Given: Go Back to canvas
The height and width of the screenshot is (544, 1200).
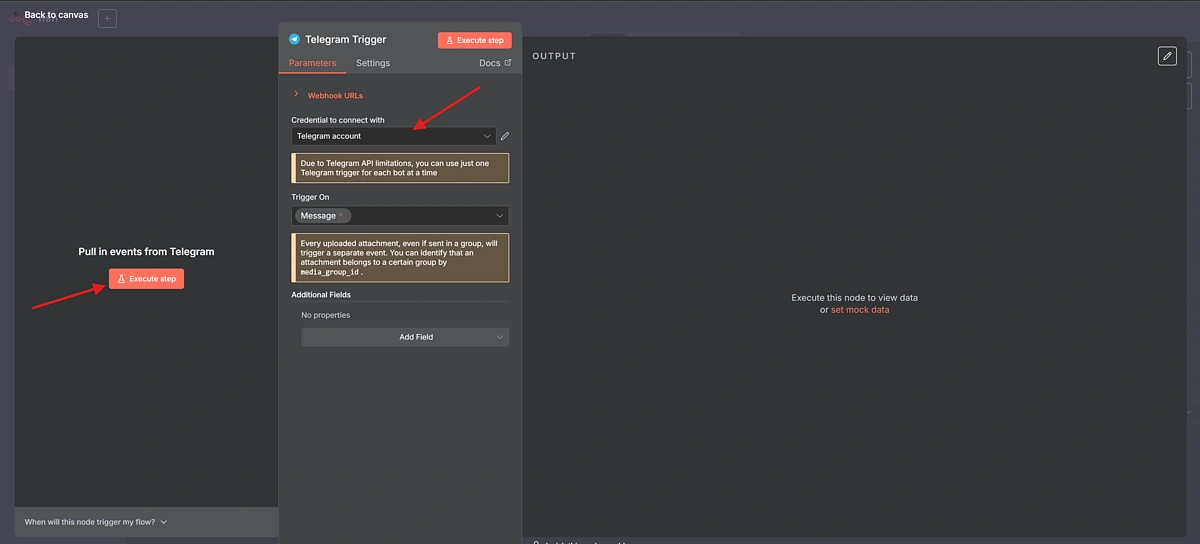Looking at the screenshot, I should (x=56, y=15).
